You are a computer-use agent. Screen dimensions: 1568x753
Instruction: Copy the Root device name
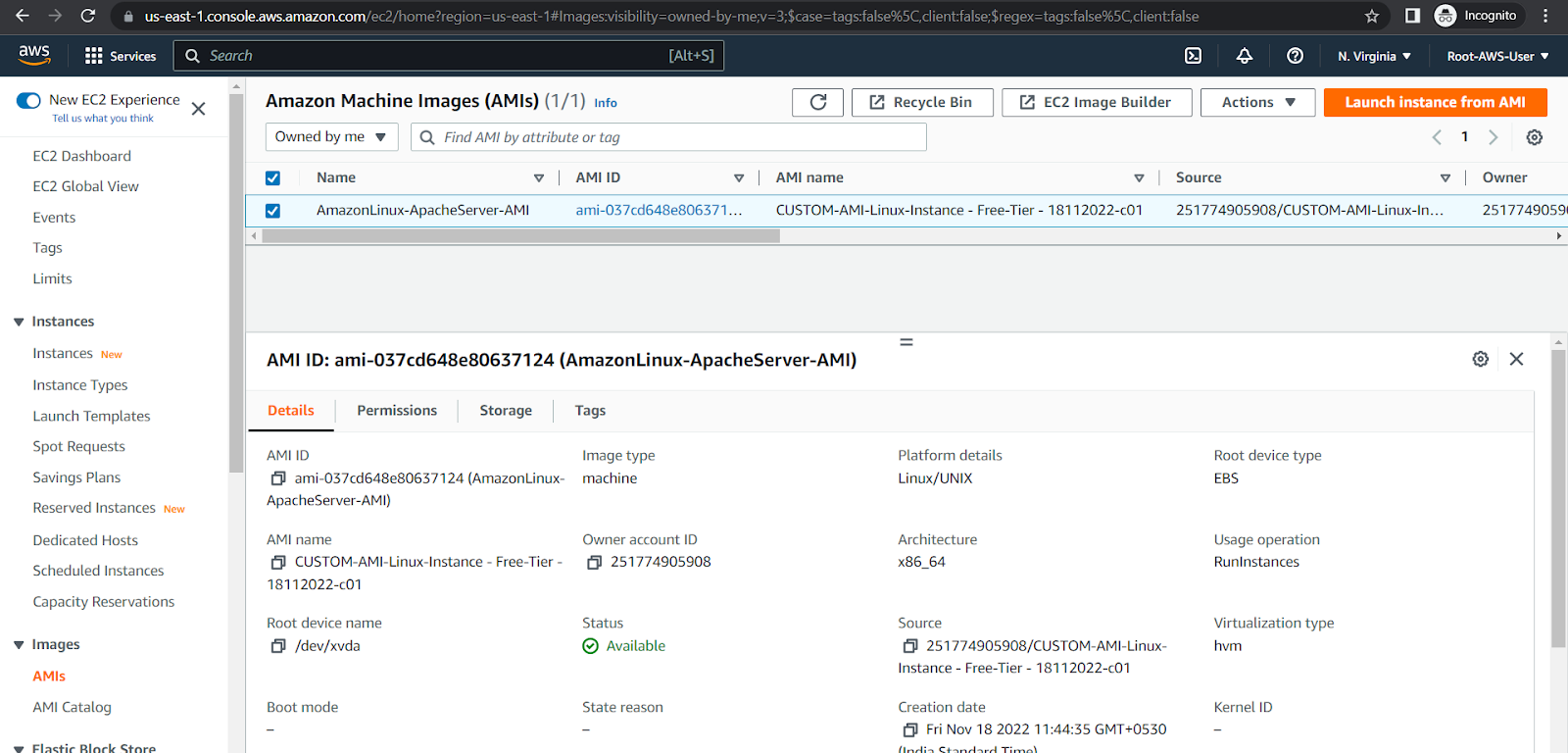pos(278,646)
